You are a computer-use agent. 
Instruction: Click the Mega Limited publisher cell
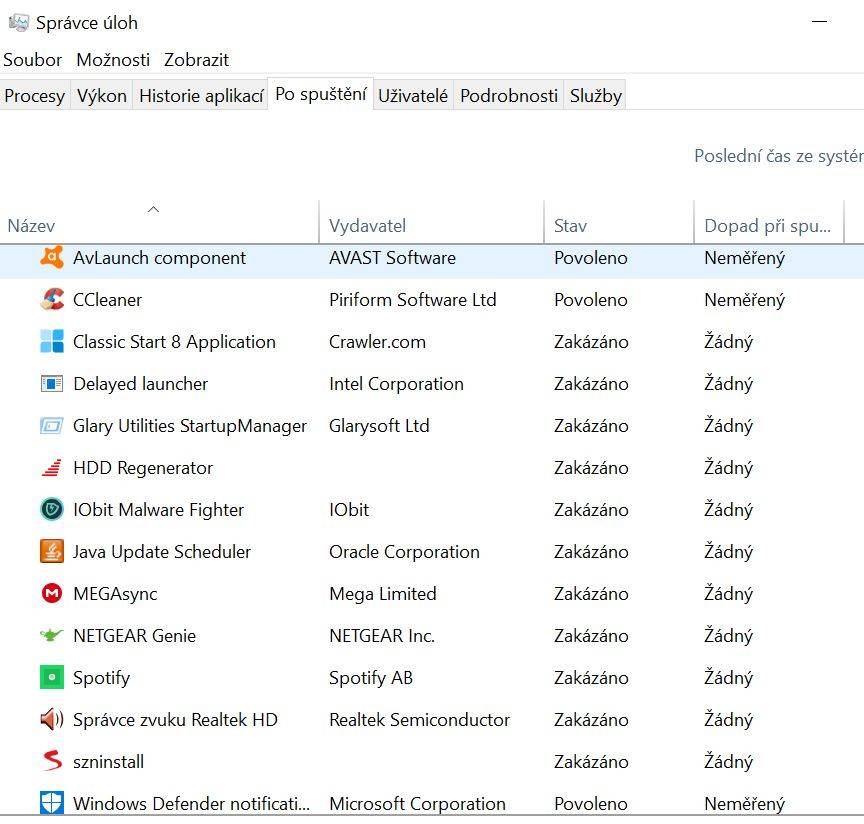tap(383, 594)
